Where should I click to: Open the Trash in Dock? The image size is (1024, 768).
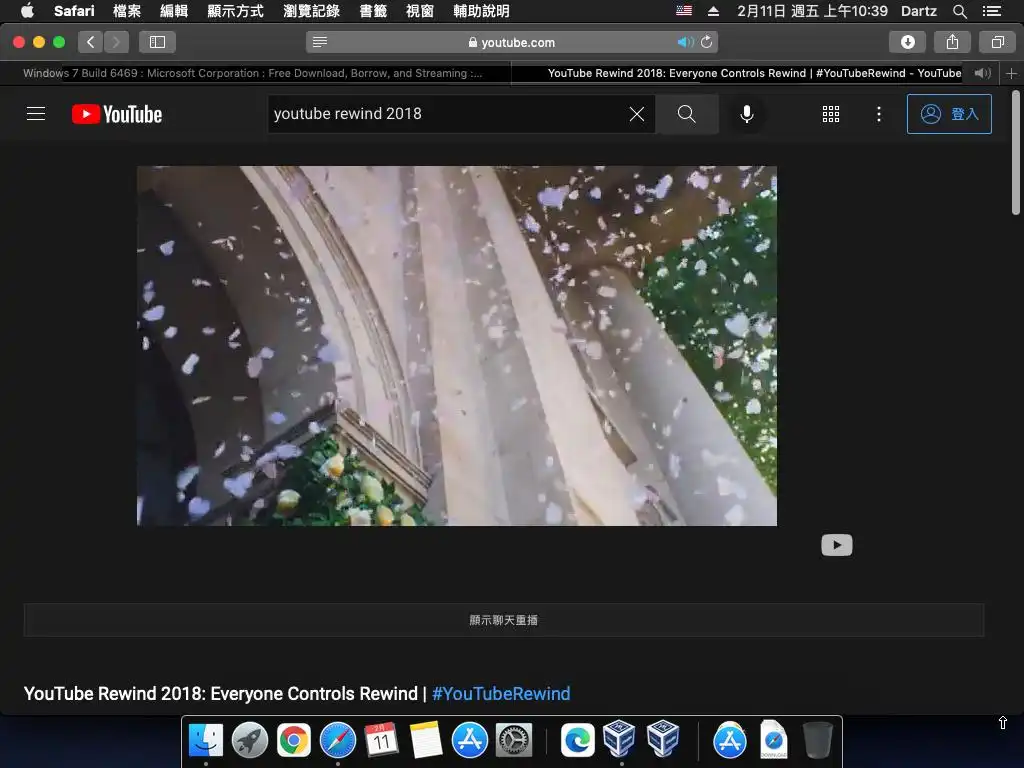click(x=817, y=740)
